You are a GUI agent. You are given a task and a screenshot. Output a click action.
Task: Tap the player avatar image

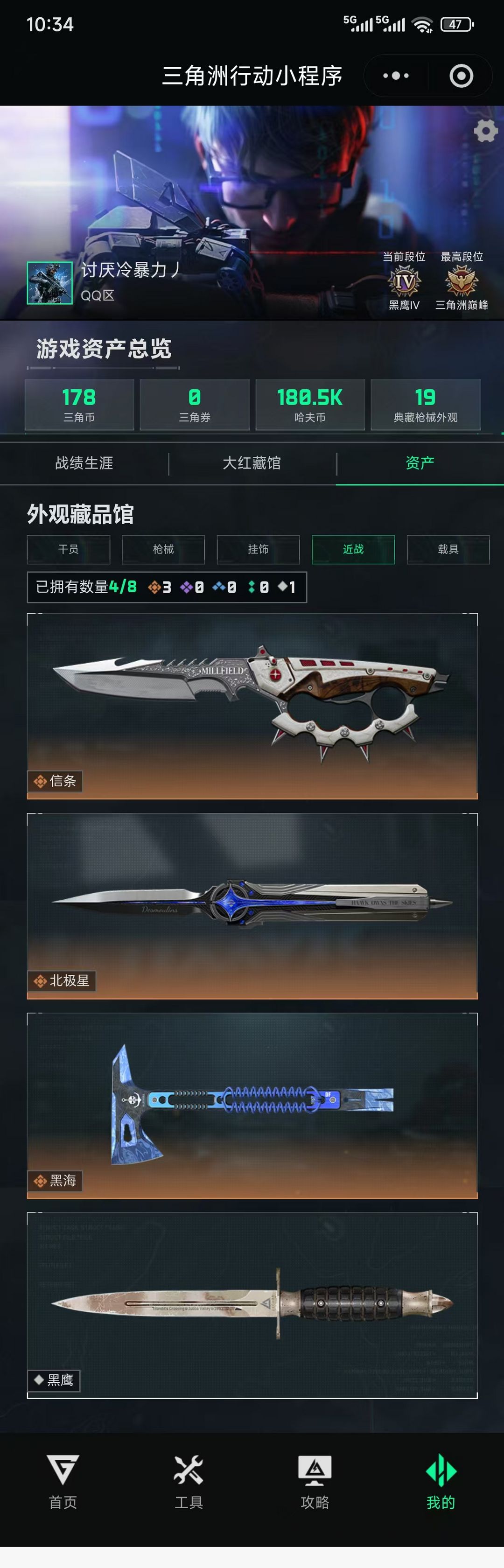coord(49,283)
